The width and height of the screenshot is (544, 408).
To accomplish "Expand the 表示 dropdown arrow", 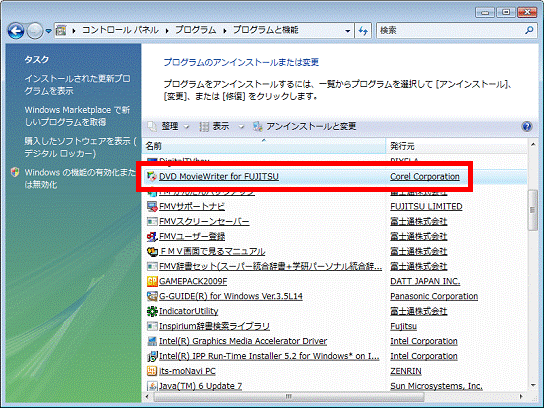I will click(x=241, y=127).
